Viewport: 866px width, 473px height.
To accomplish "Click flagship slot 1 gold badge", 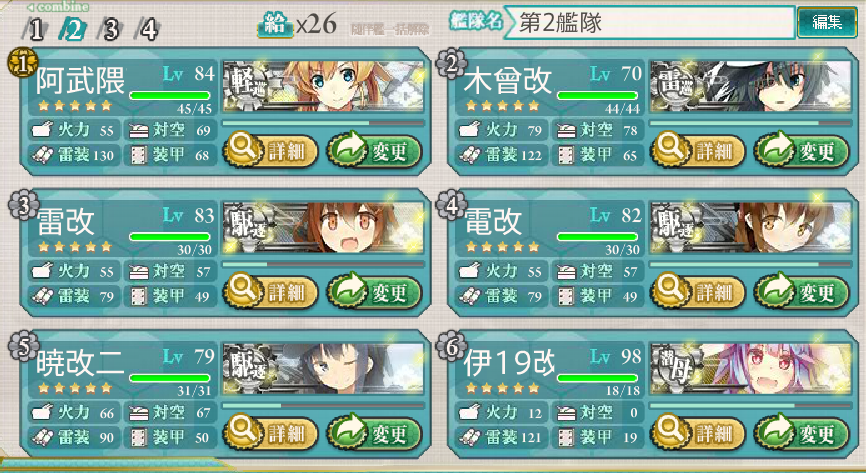I will click(22, 63).
